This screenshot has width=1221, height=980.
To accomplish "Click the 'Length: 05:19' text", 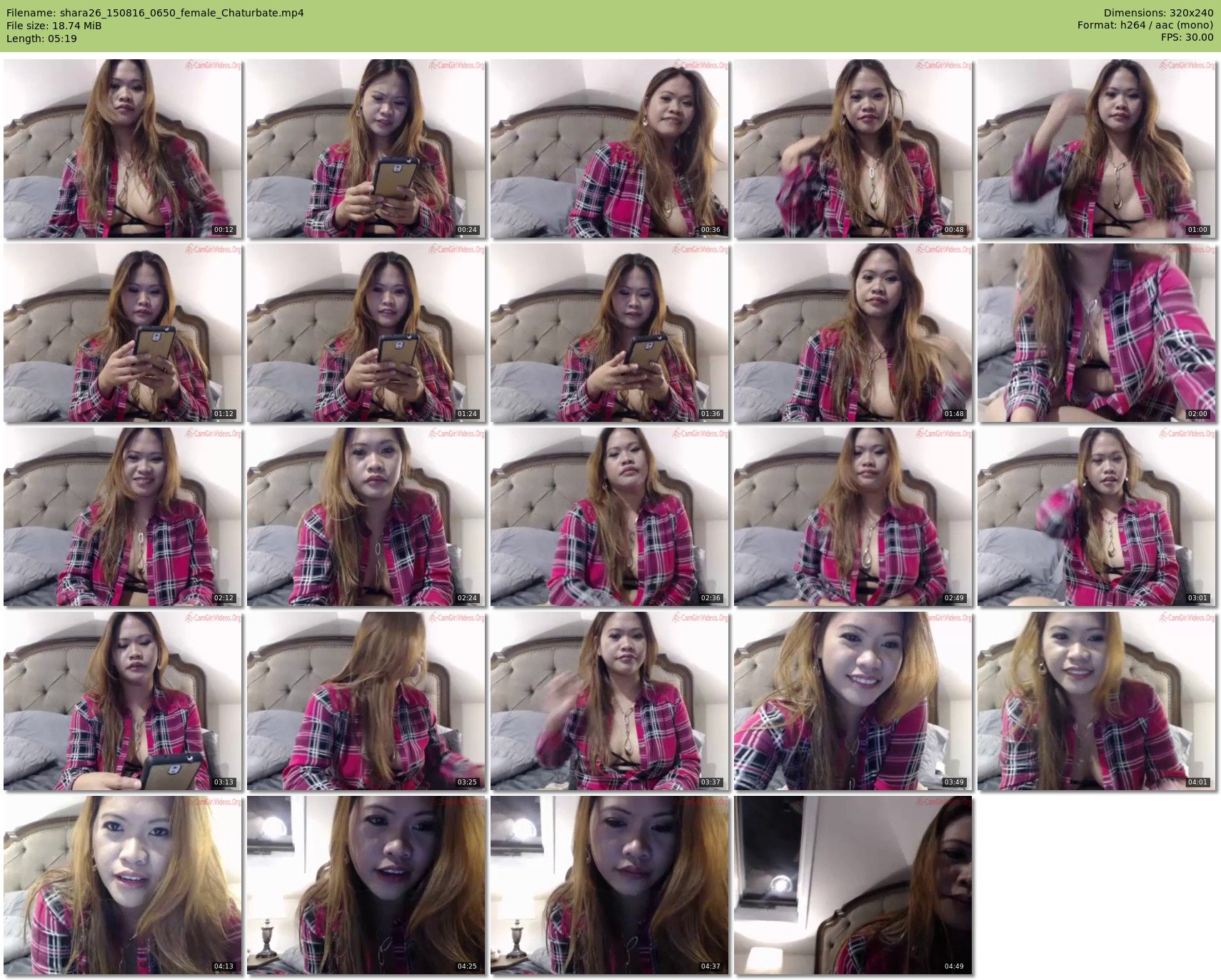I will (x=41, y=39).
